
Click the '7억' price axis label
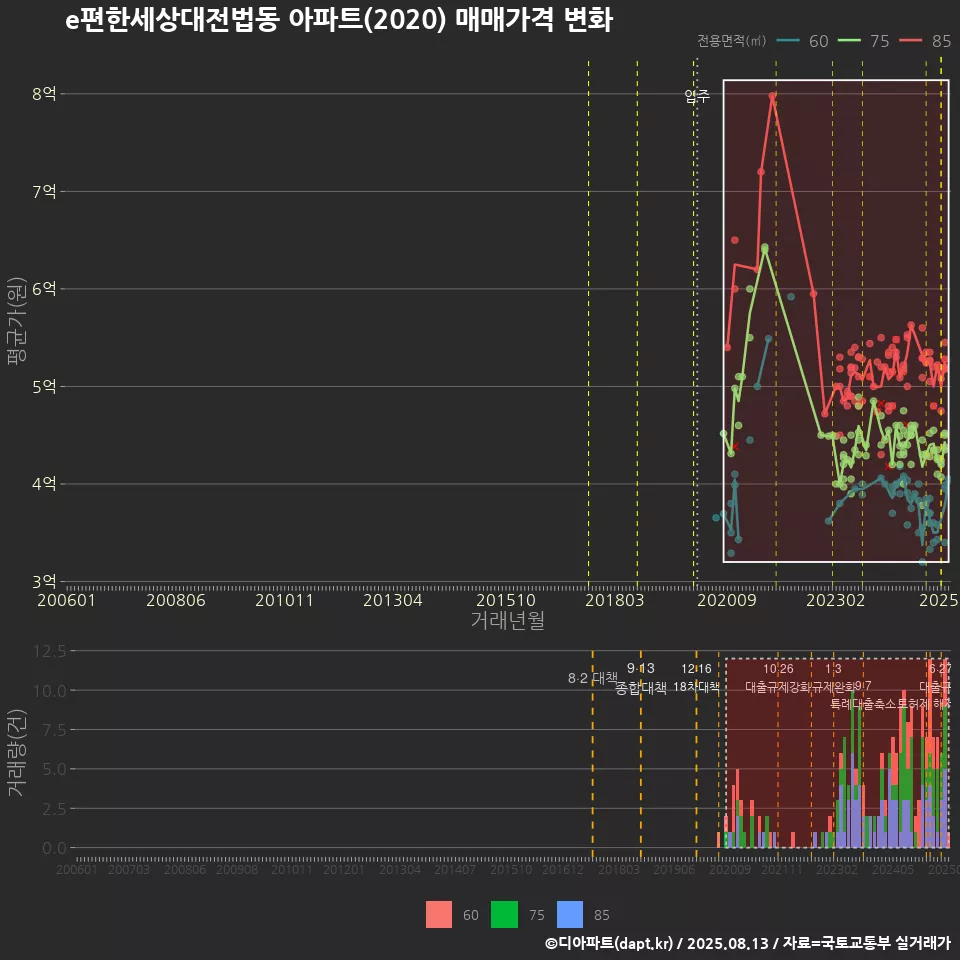(44, 192)
